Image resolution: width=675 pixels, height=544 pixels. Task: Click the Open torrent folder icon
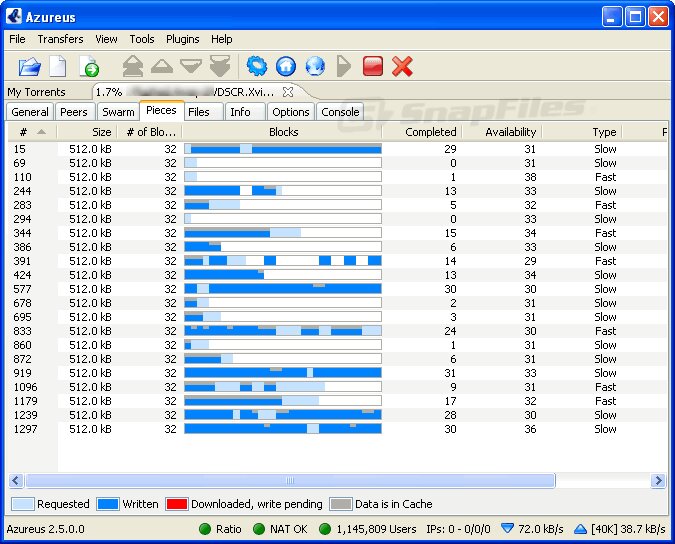[29, 67]
